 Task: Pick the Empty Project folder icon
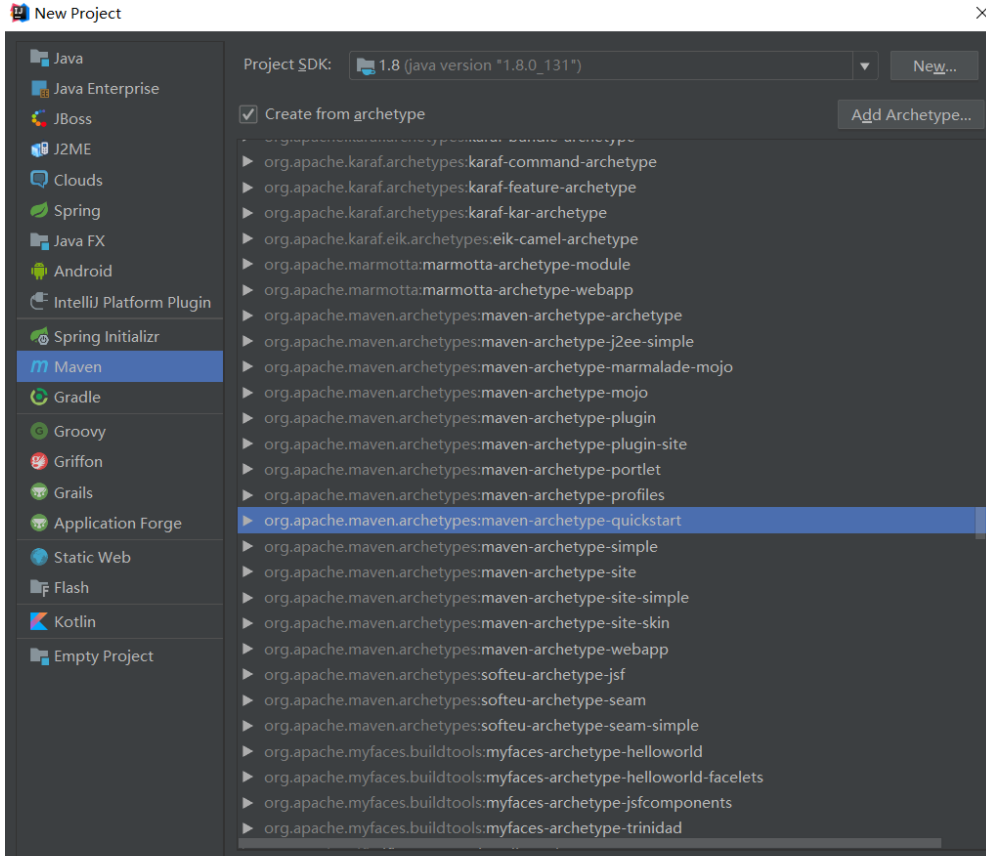pos(39,656)
